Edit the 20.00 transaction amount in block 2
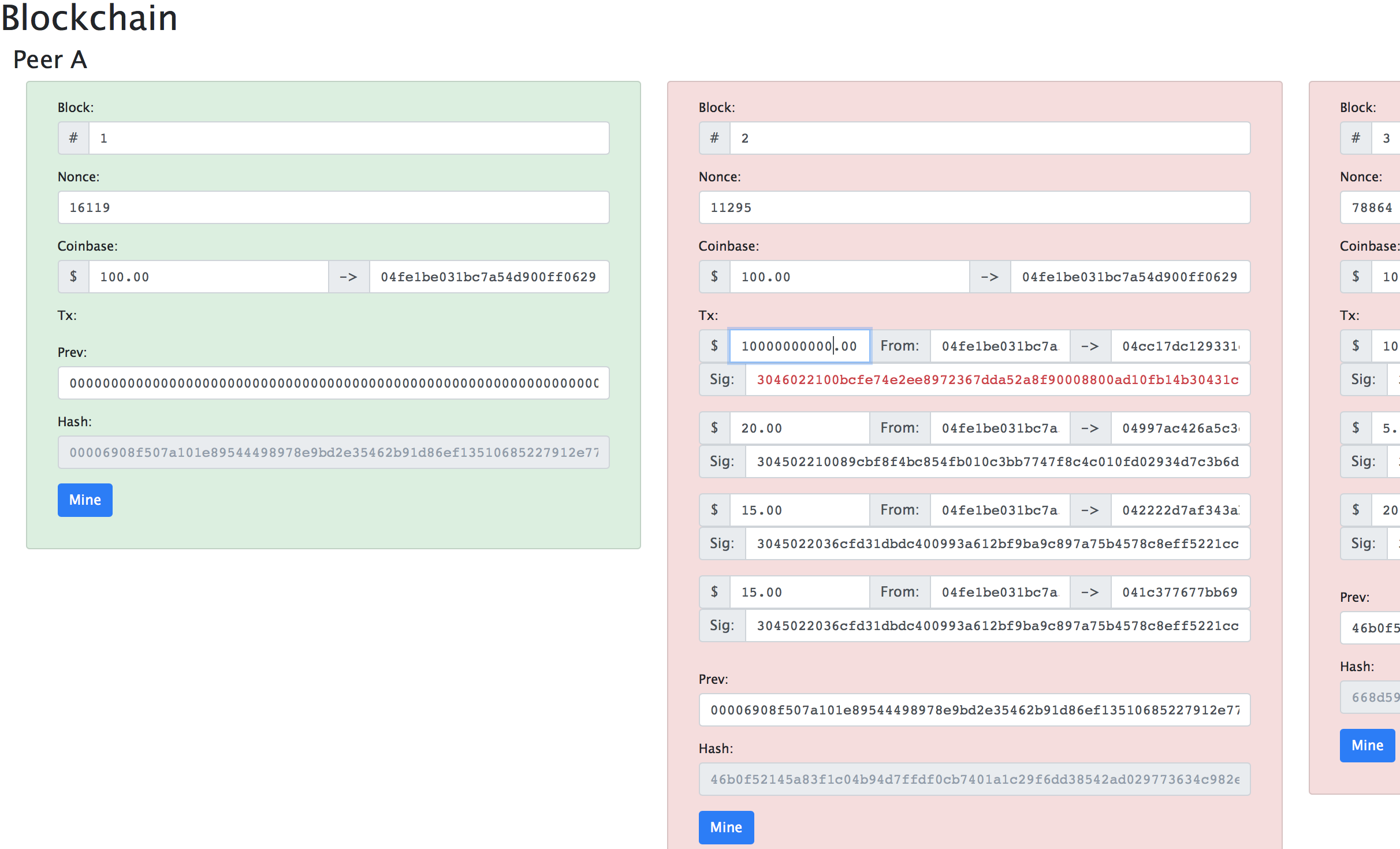Viewport: 1400px width, 849px height. 799,428
